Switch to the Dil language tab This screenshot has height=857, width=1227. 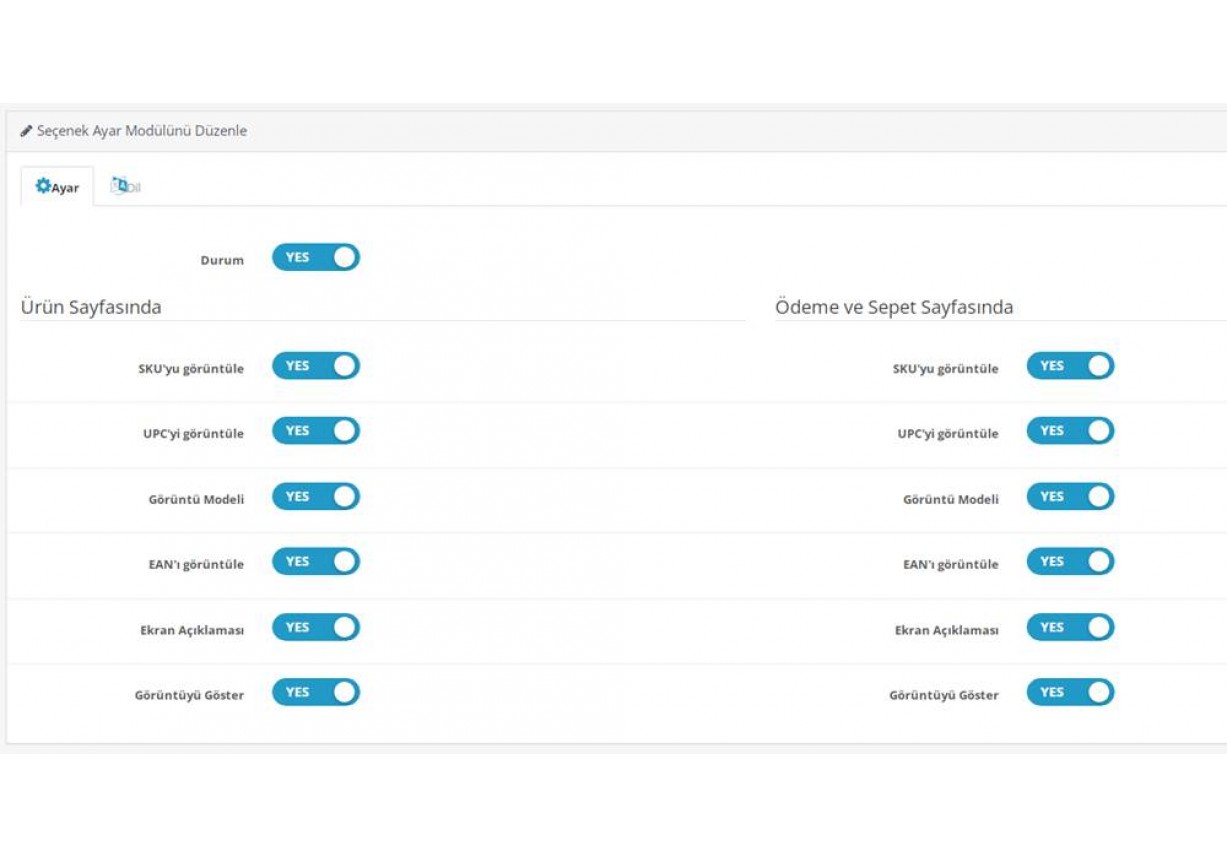pyautogui.click(x=126, y=187)
